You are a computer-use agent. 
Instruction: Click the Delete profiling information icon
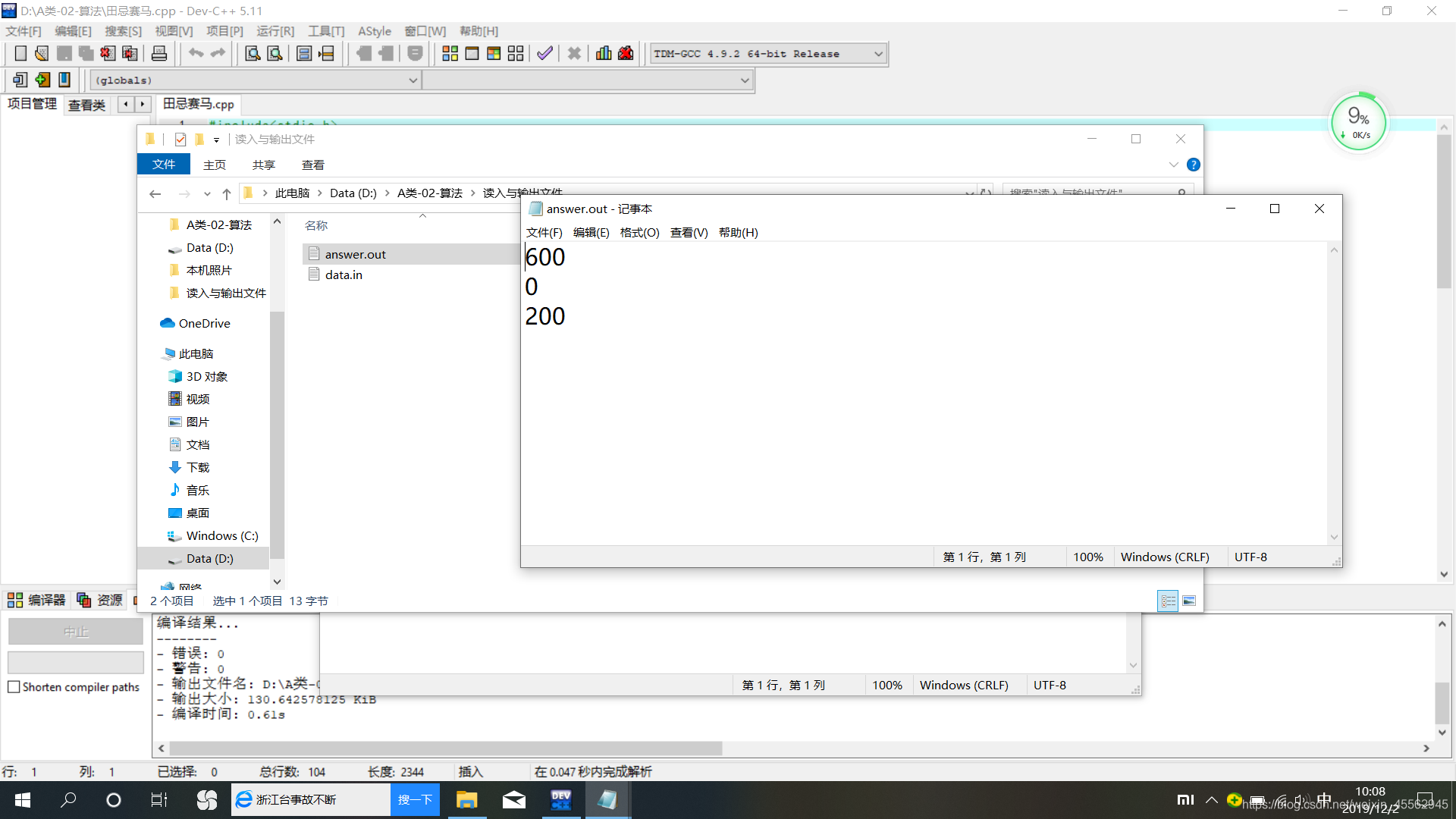pyautogui.click(x=626, y=54)
